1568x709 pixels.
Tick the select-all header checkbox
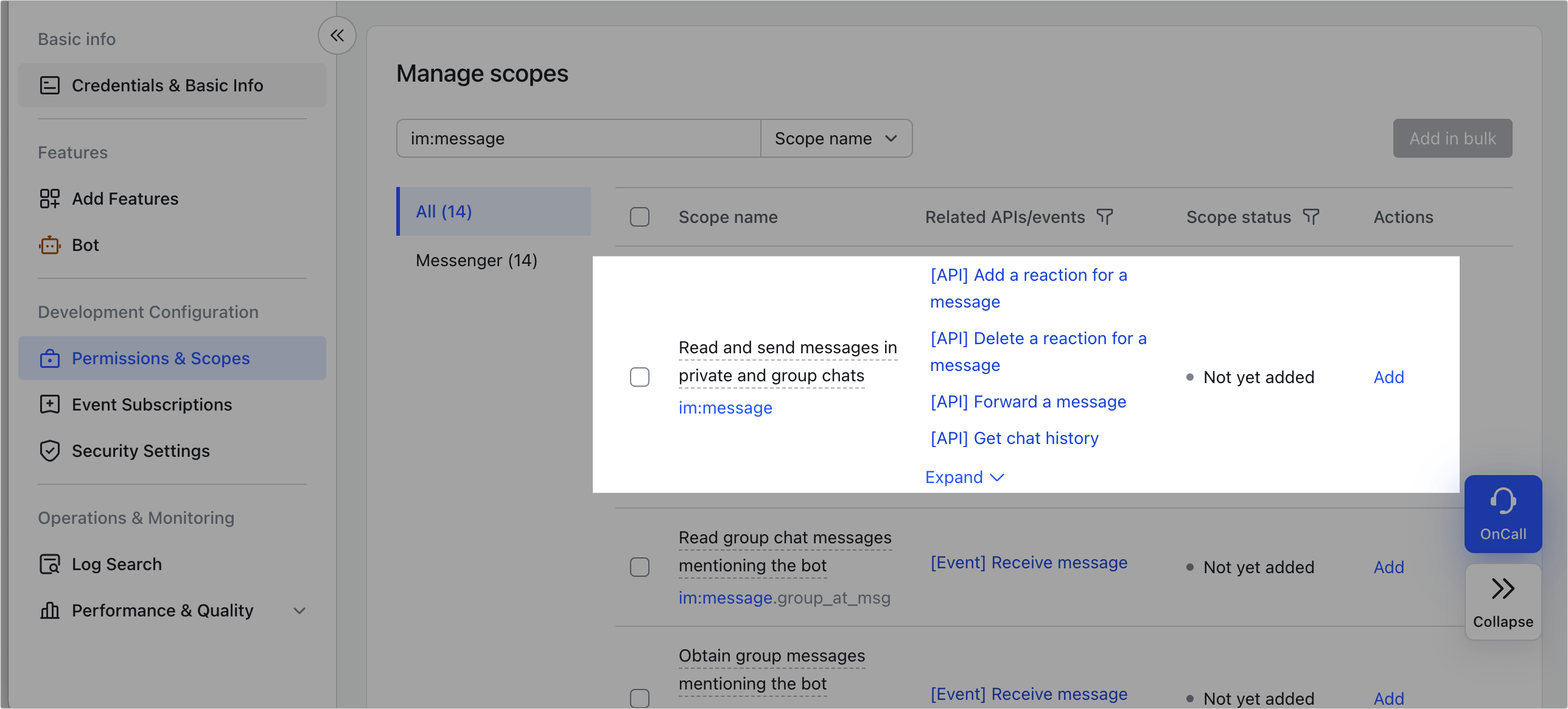640,217
